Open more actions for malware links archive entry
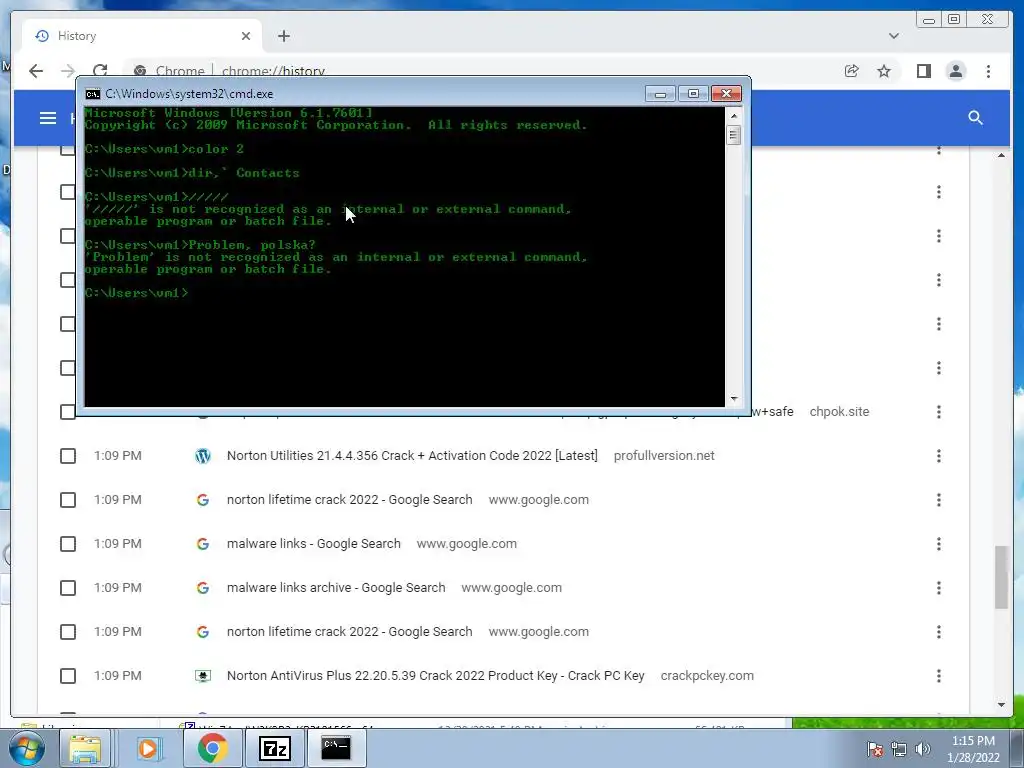Viewport: 1024px width, 768px height. 938,588
